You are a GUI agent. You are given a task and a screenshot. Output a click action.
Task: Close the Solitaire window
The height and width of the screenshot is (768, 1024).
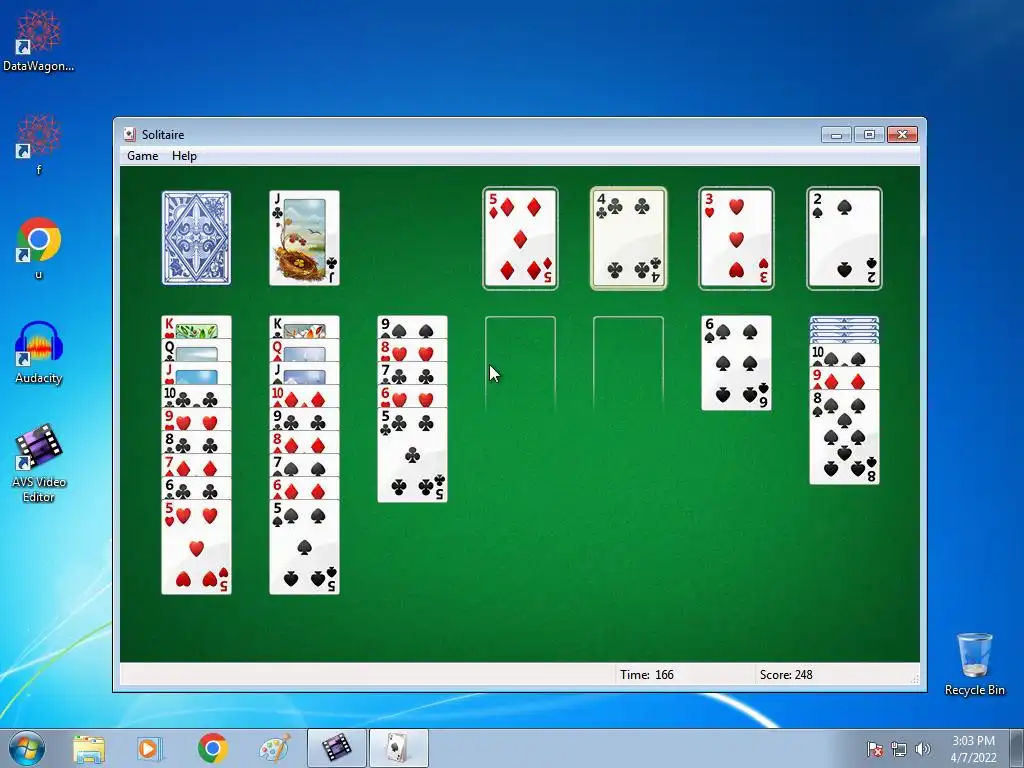(x=903, y=135)
